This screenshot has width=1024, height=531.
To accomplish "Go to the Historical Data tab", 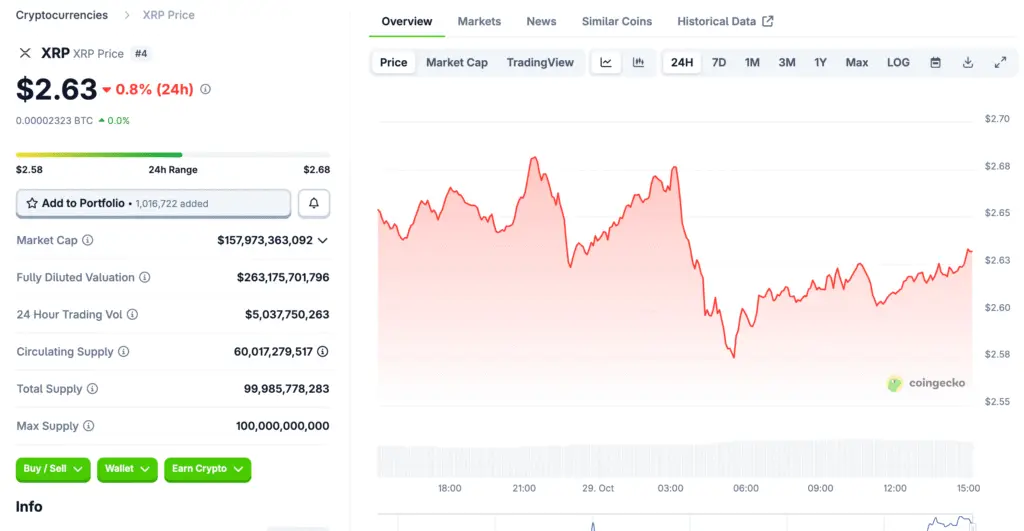I will (x=724, y=21).
